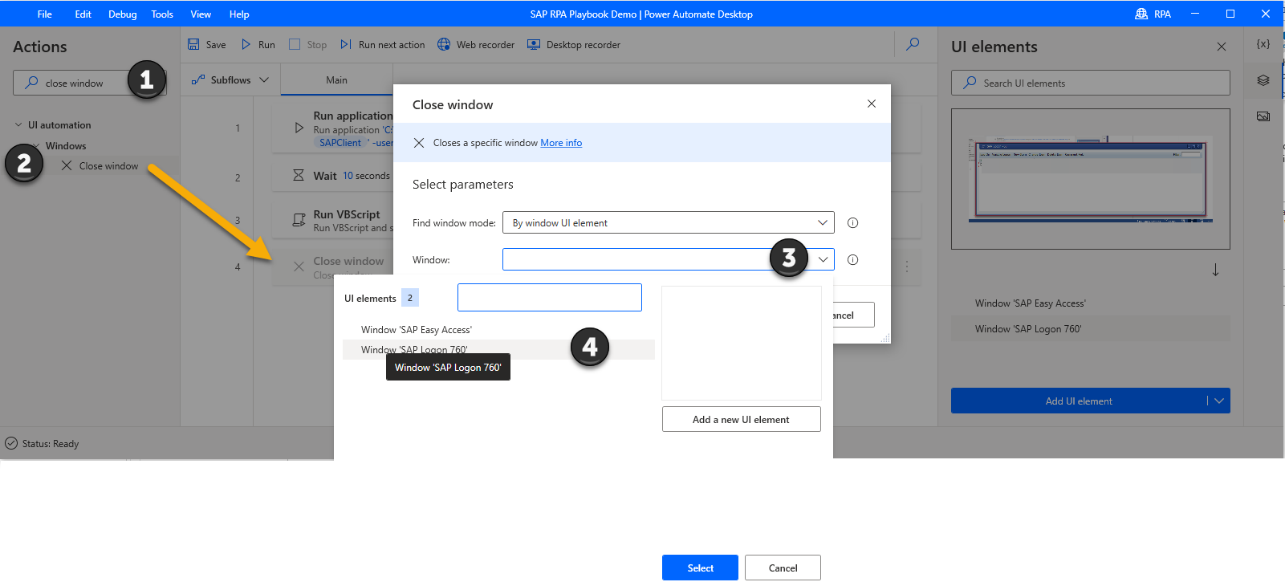
Task: Open the Help menu
Action: click(239, 14)
